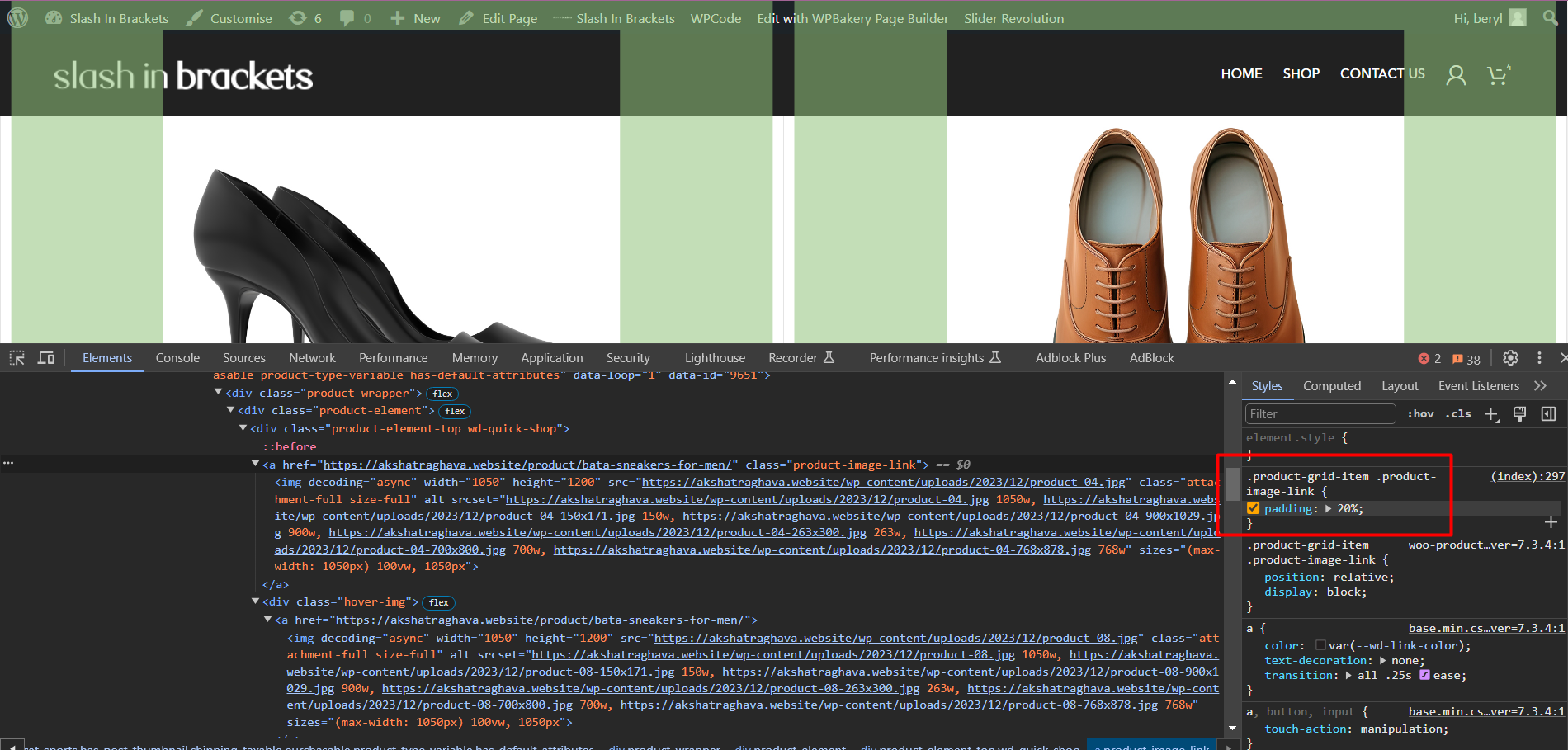Open CONTACT US navigation link
The height and width of the screenshot is (750, 1568).
pyautogui.click(x=1382, y=73)
